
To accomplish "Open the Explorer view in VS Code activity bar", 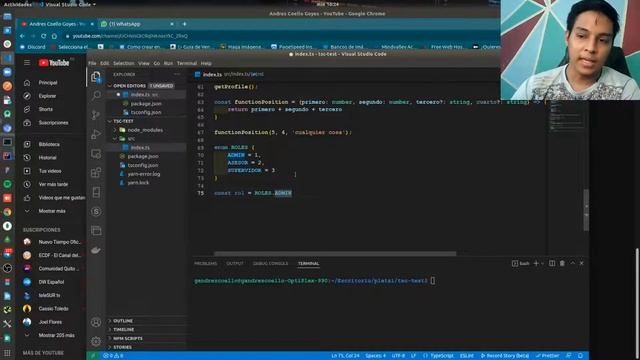I will click(x=96, y=77).
